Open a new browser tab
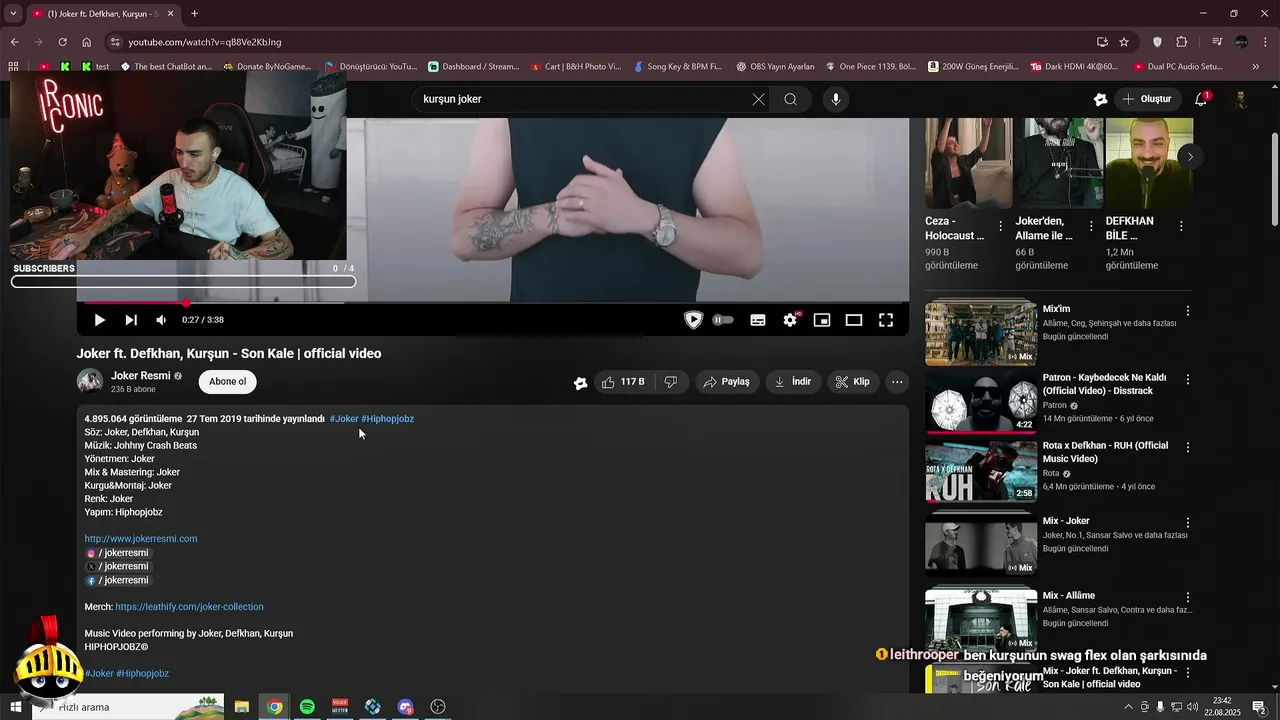 point(194,14)
